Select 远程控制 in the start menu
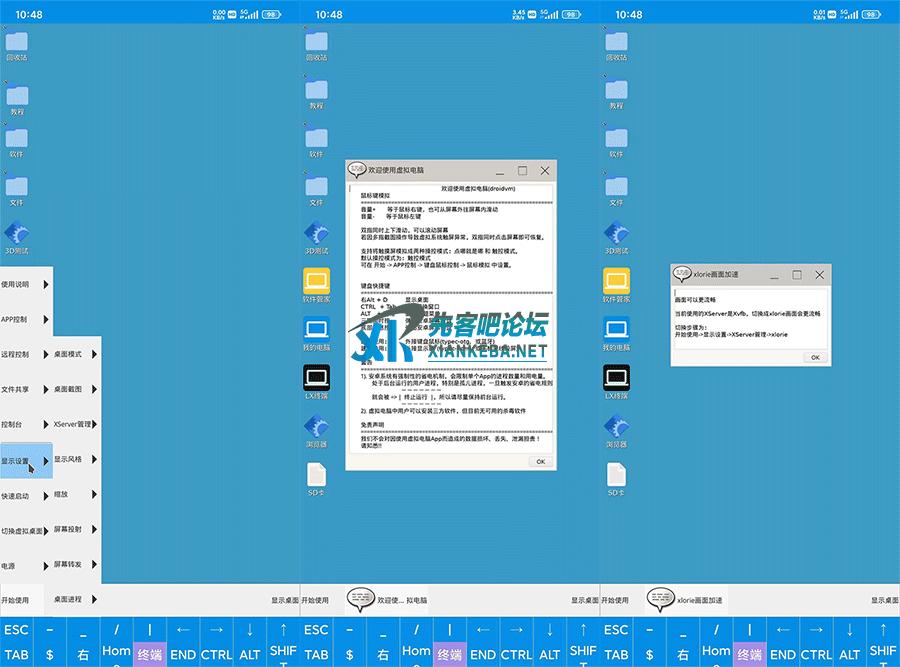Viewport: 900px width, 667px height. click(24, 354)
